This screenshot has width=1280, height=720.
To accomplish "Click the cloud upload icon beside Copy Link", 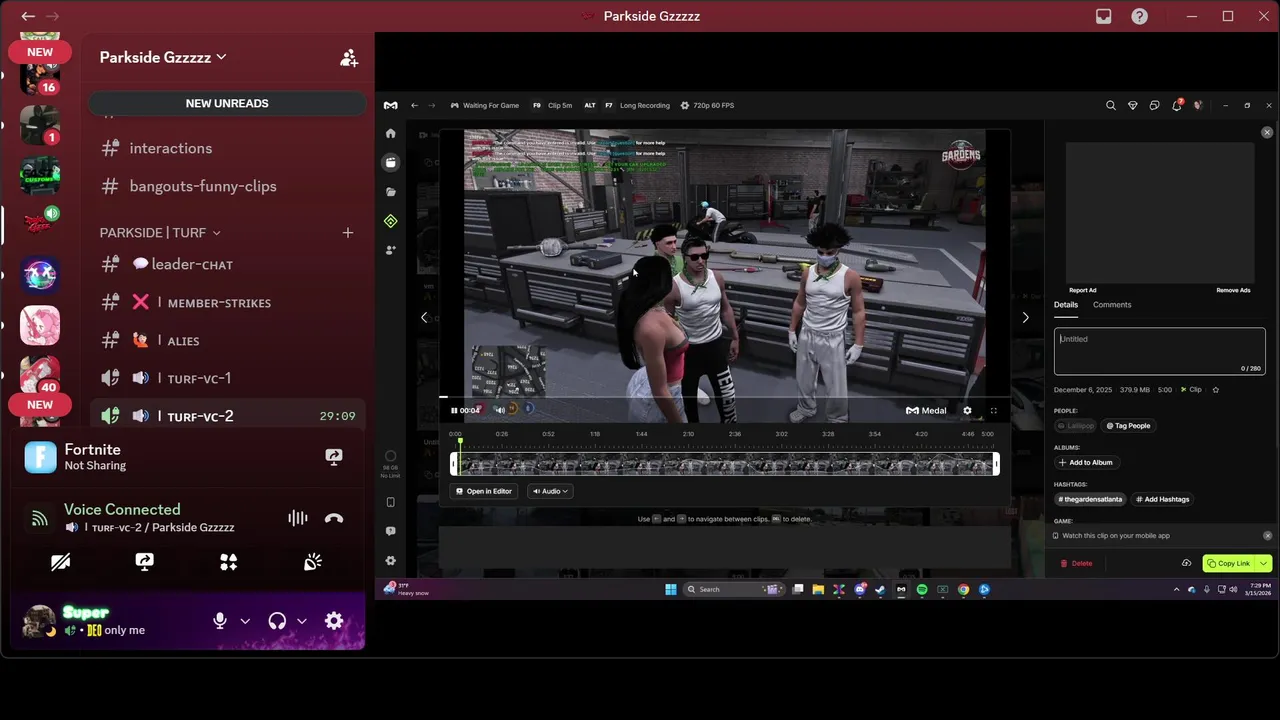I will [x=1186, y=563].
